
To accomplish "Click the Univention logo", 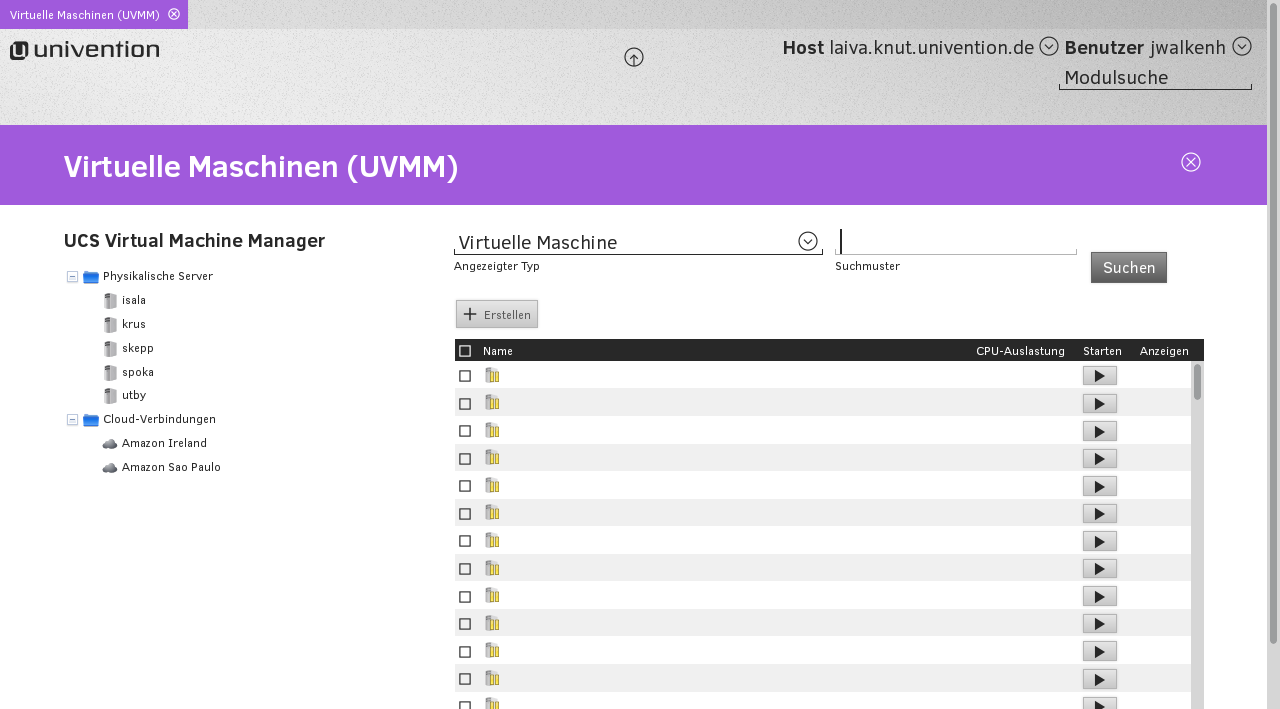I will pos(85,50).
